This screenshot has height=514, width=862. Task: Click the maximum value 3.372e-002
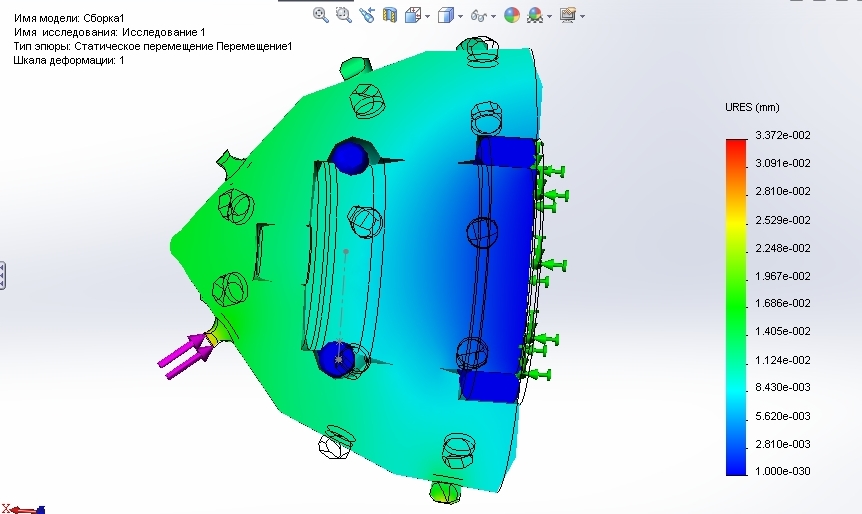[783, 135]
